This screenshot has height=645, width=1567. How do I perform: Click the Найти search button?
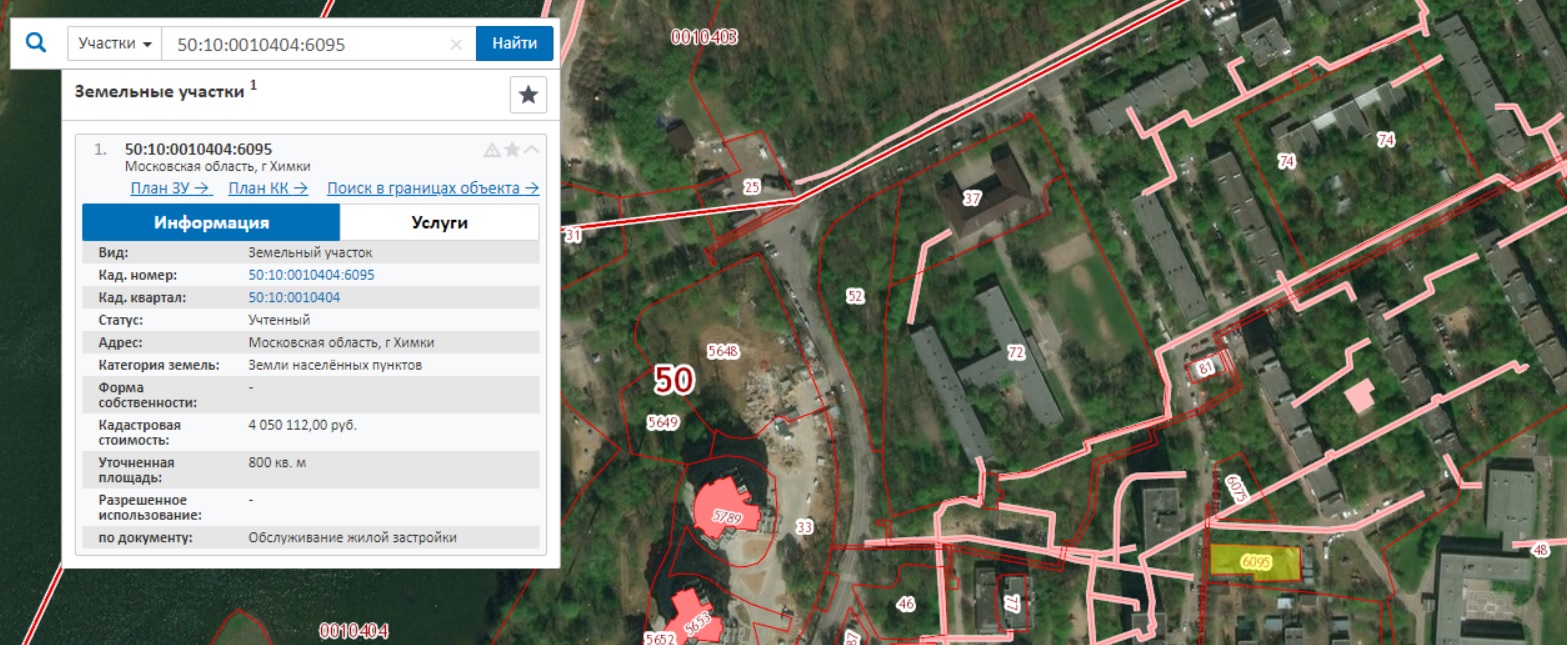click(x=514, y=44)
